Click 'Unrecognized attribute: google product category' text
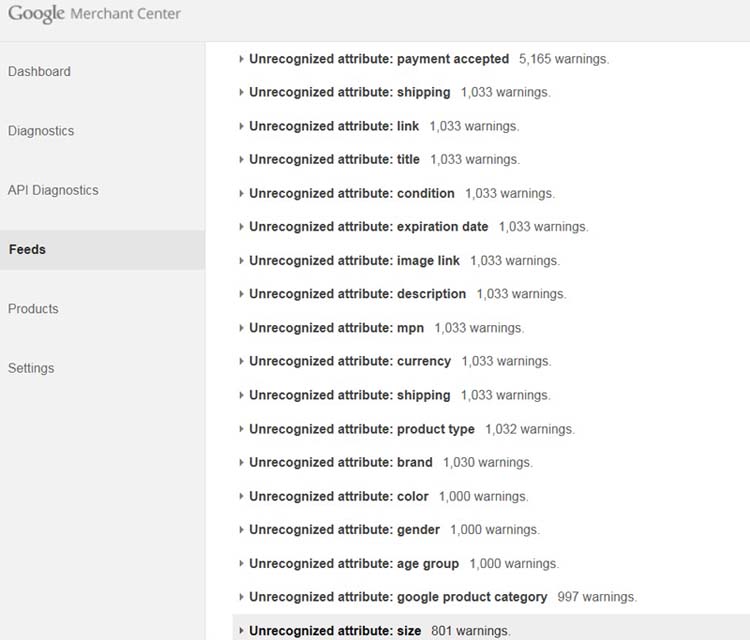 click(398, 597)
